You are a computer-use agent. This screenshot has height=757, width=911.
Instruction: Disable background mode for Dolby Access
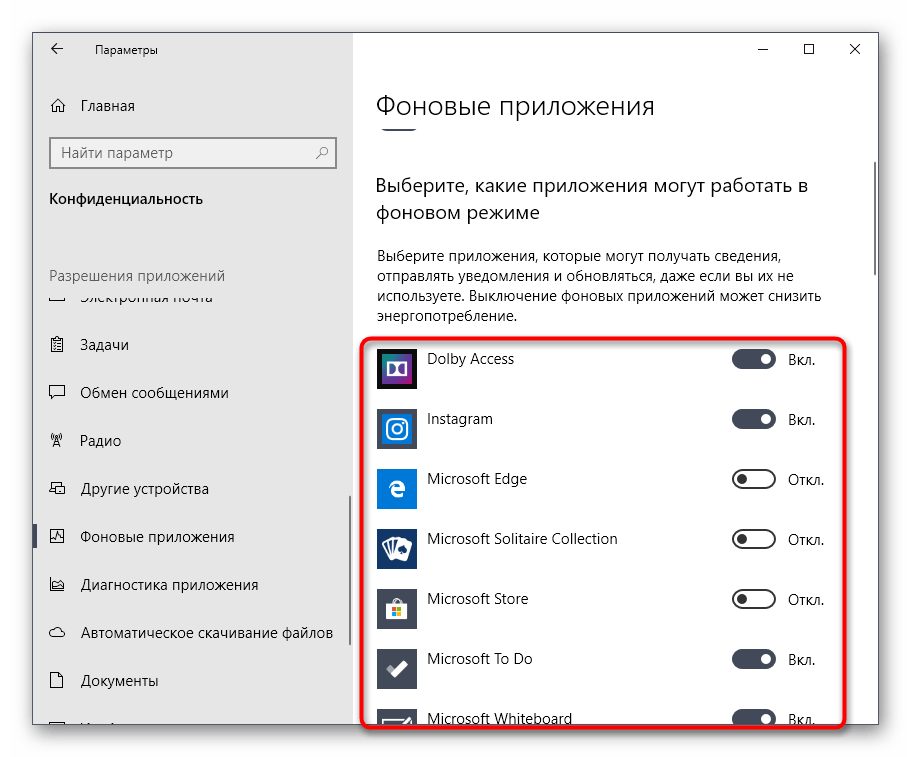pyautogui.click(x=754, y=359)
